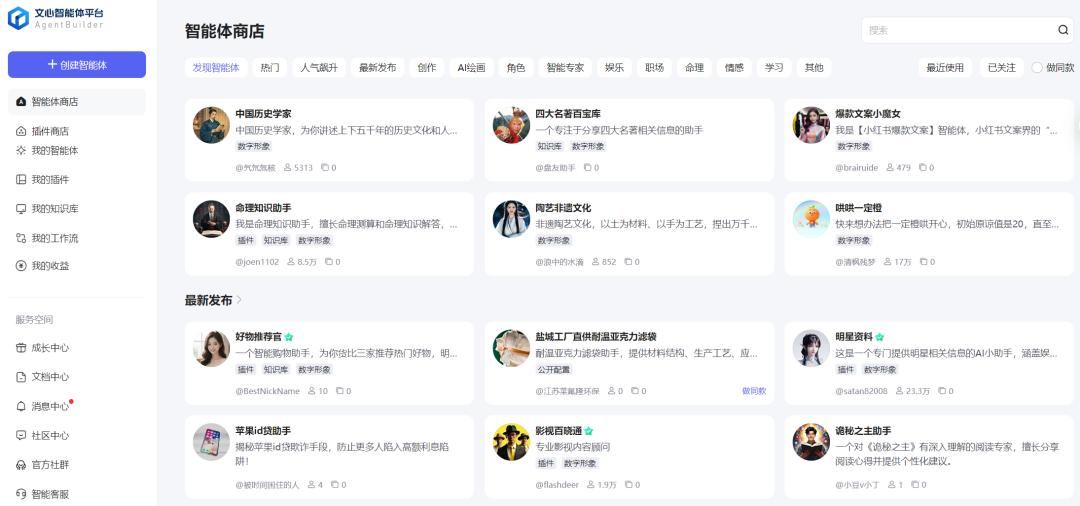Click copy count icon on 爆款文案小魔女 card

tap(923, 167)
